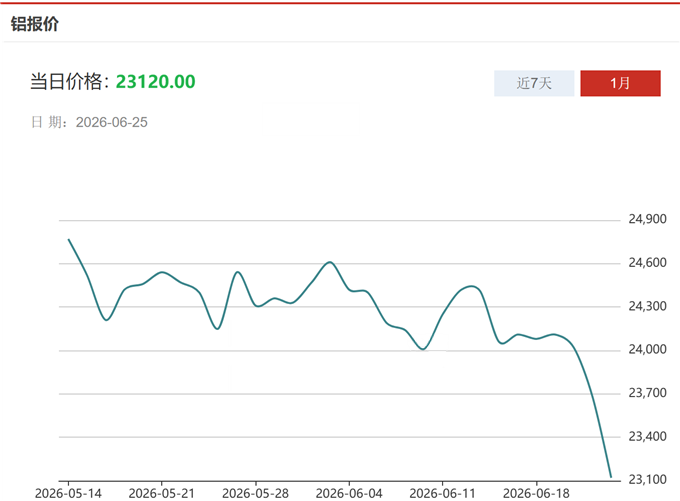Click the 当日价格 label text
Screen dimensions: 680x501
[66, 82]
